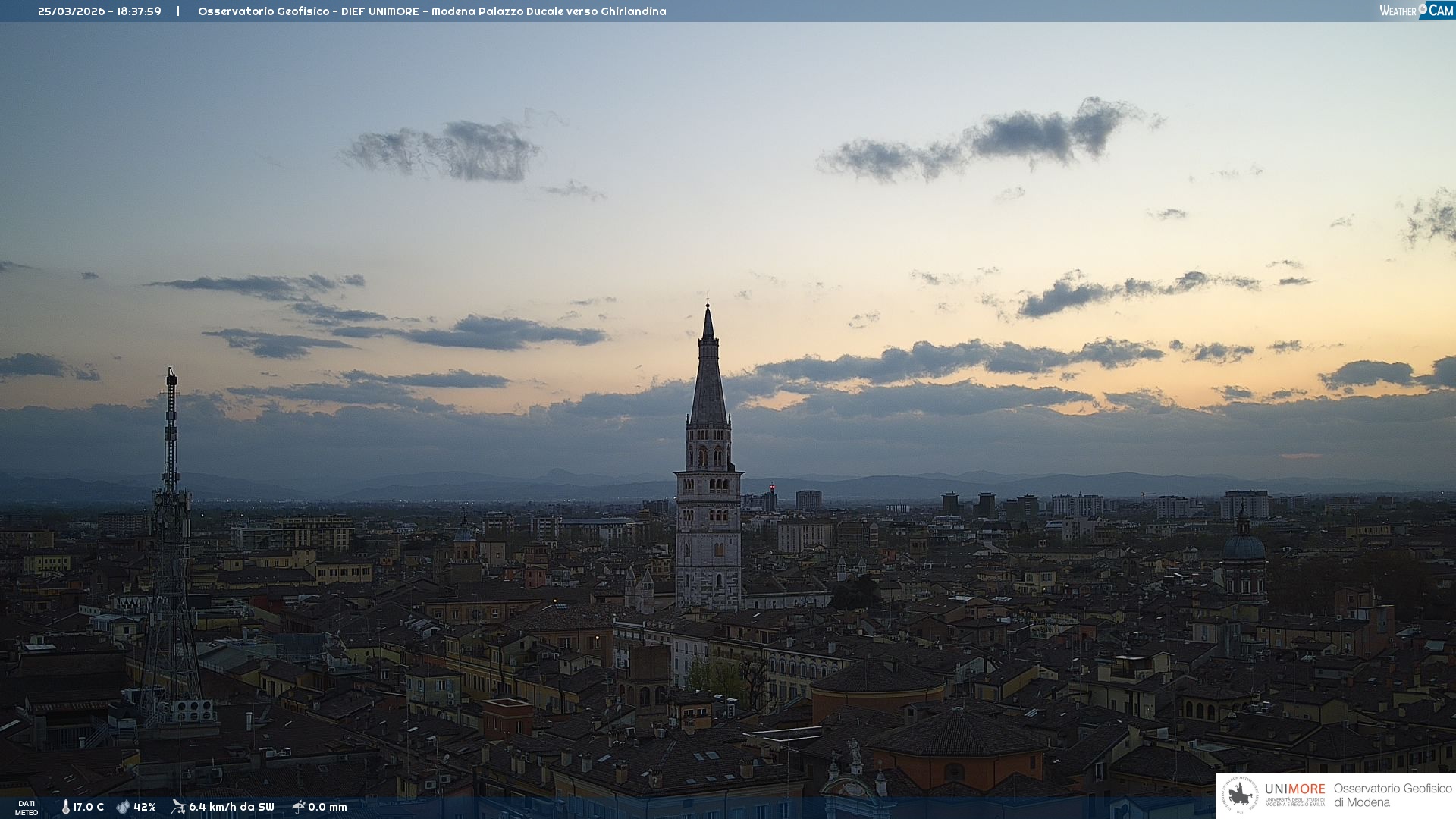1456x819 pixels.
Task: Click the DATI METEO label
Action: [27, 808]
